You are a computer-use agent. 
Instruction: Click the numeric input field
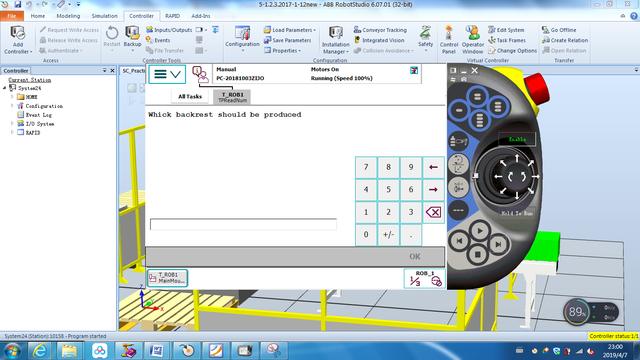(x=243, y=224)
